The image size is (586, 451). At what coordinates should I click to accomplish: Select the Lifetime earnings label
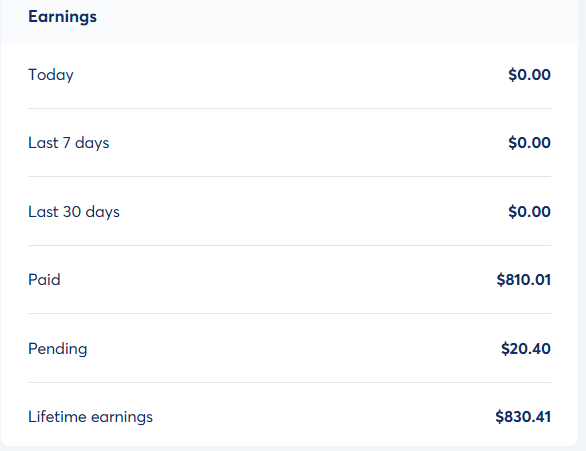[90, 417]
